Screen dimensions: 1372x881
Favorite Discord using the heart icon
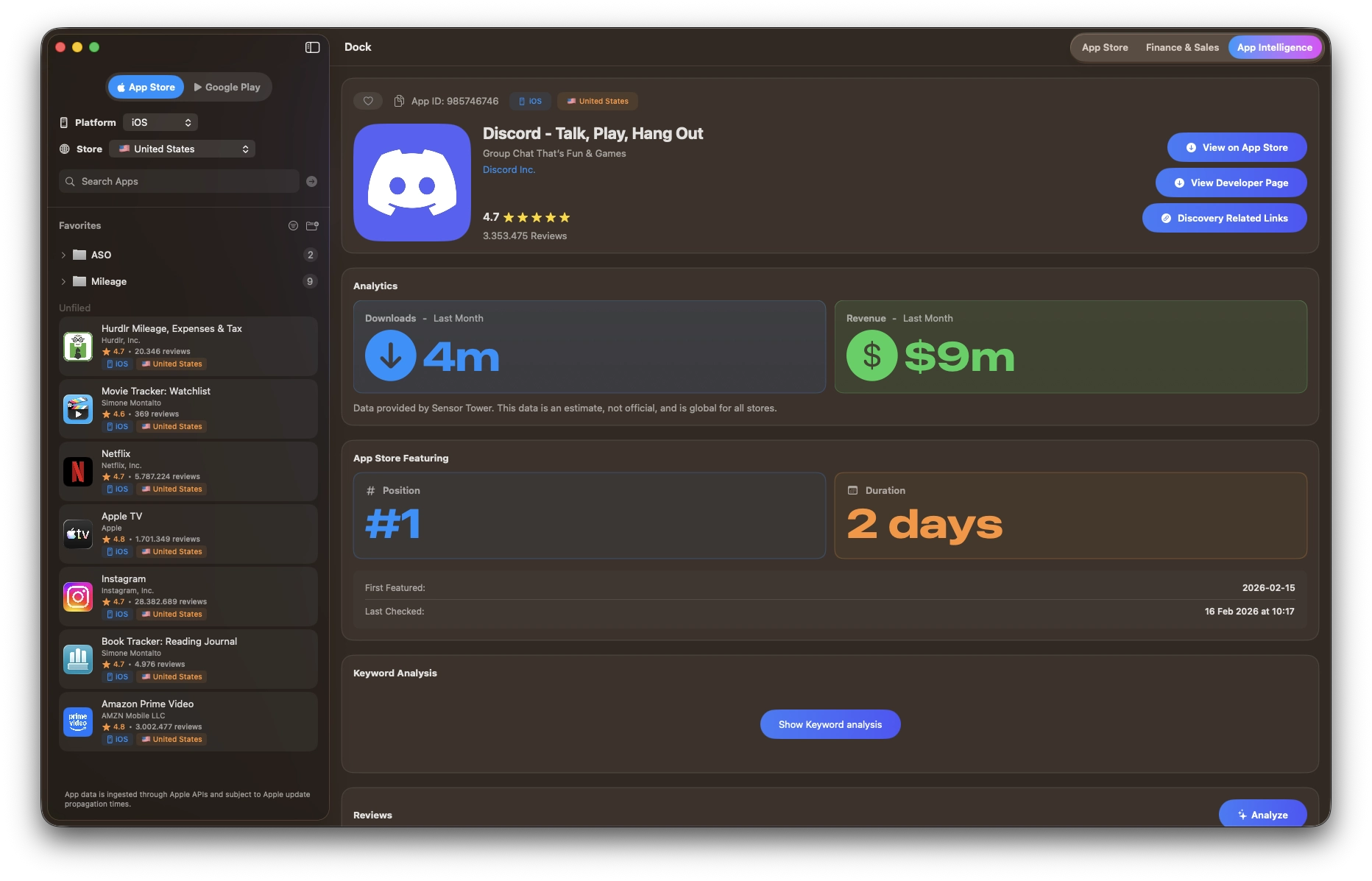368,101
